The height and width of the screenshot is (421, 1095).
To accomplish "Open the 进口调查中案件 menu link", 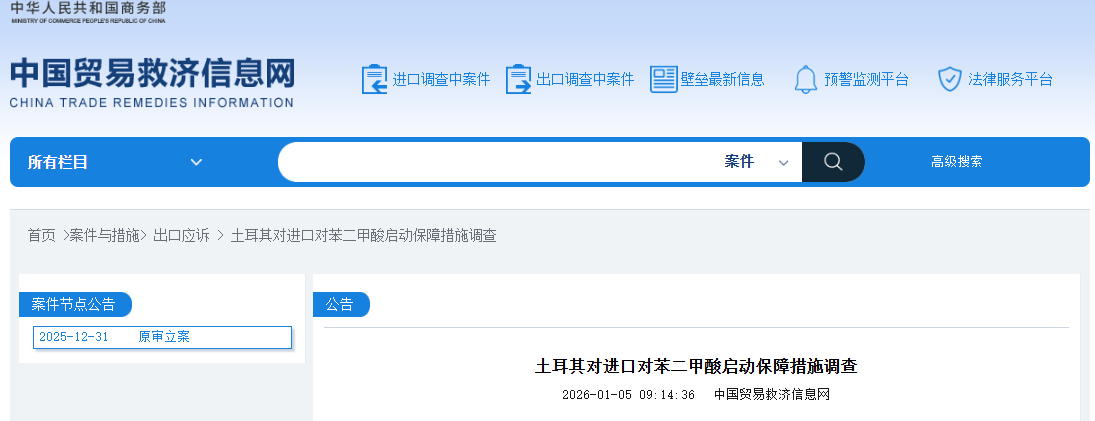I will 441,80.
